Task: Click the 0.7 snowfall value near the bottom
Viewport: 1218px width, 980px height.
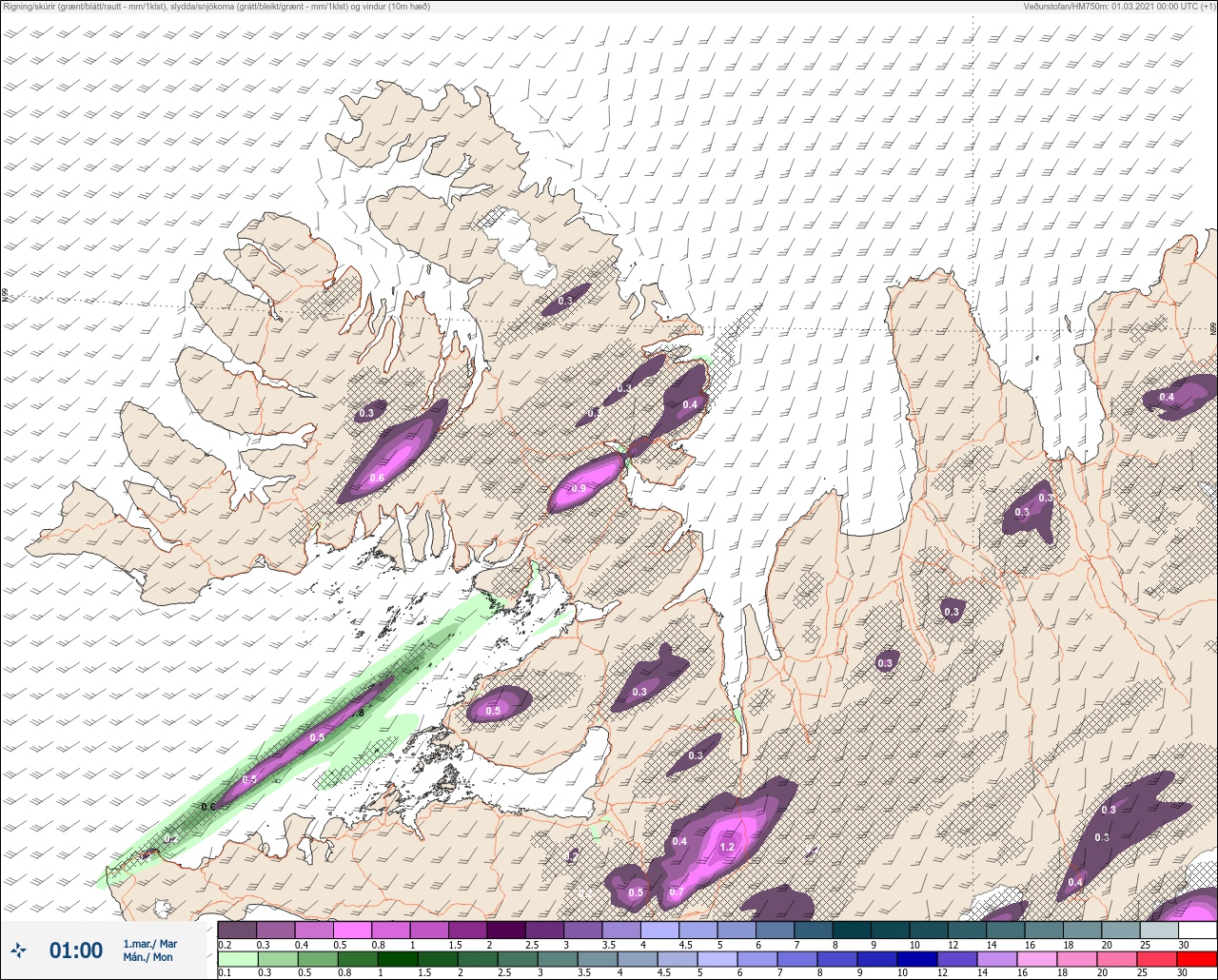Action: (x=677, y=892)
